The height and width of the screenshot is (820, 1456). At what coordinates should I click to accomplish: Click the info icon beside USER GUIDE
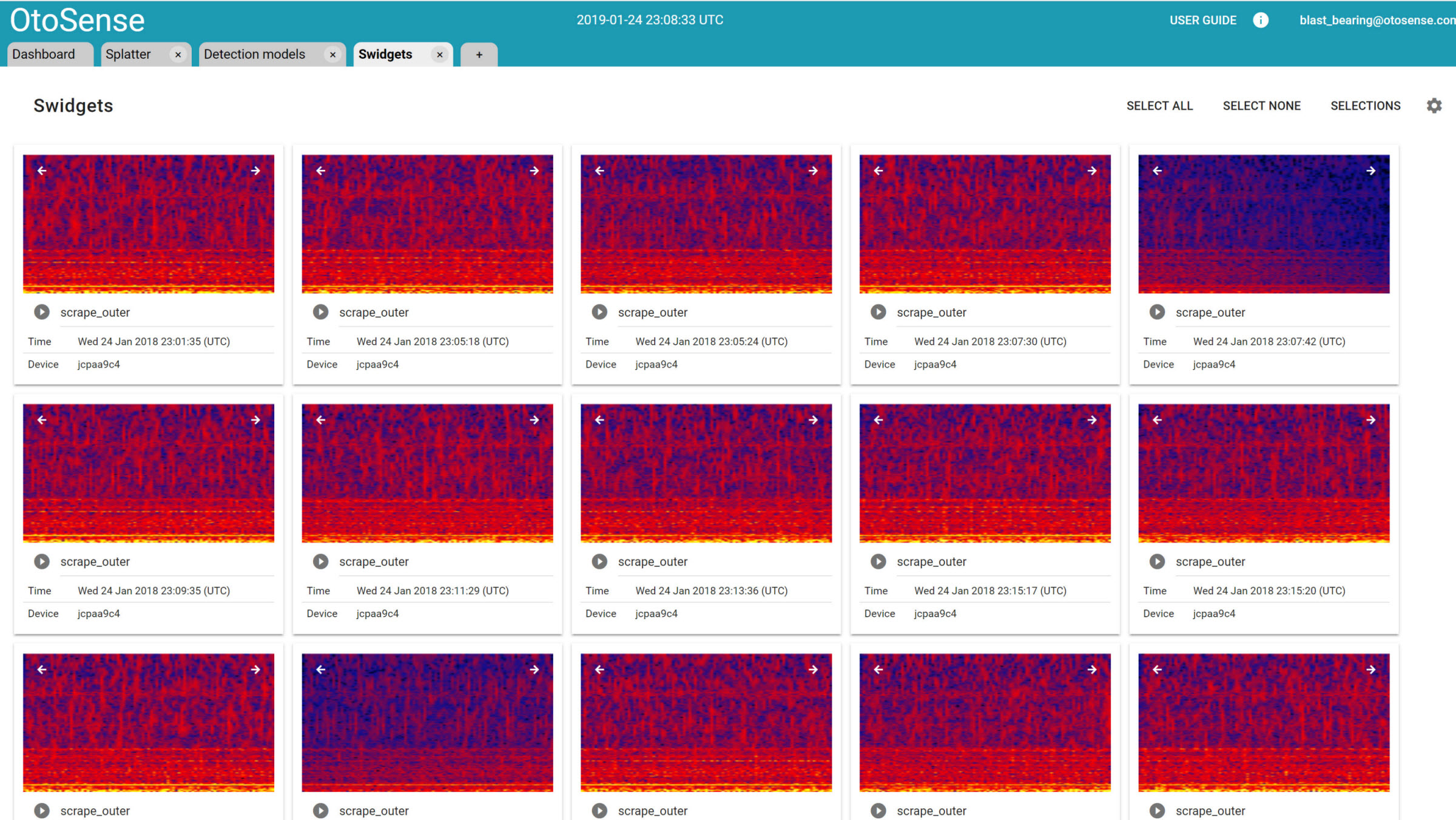point(1261,20)
